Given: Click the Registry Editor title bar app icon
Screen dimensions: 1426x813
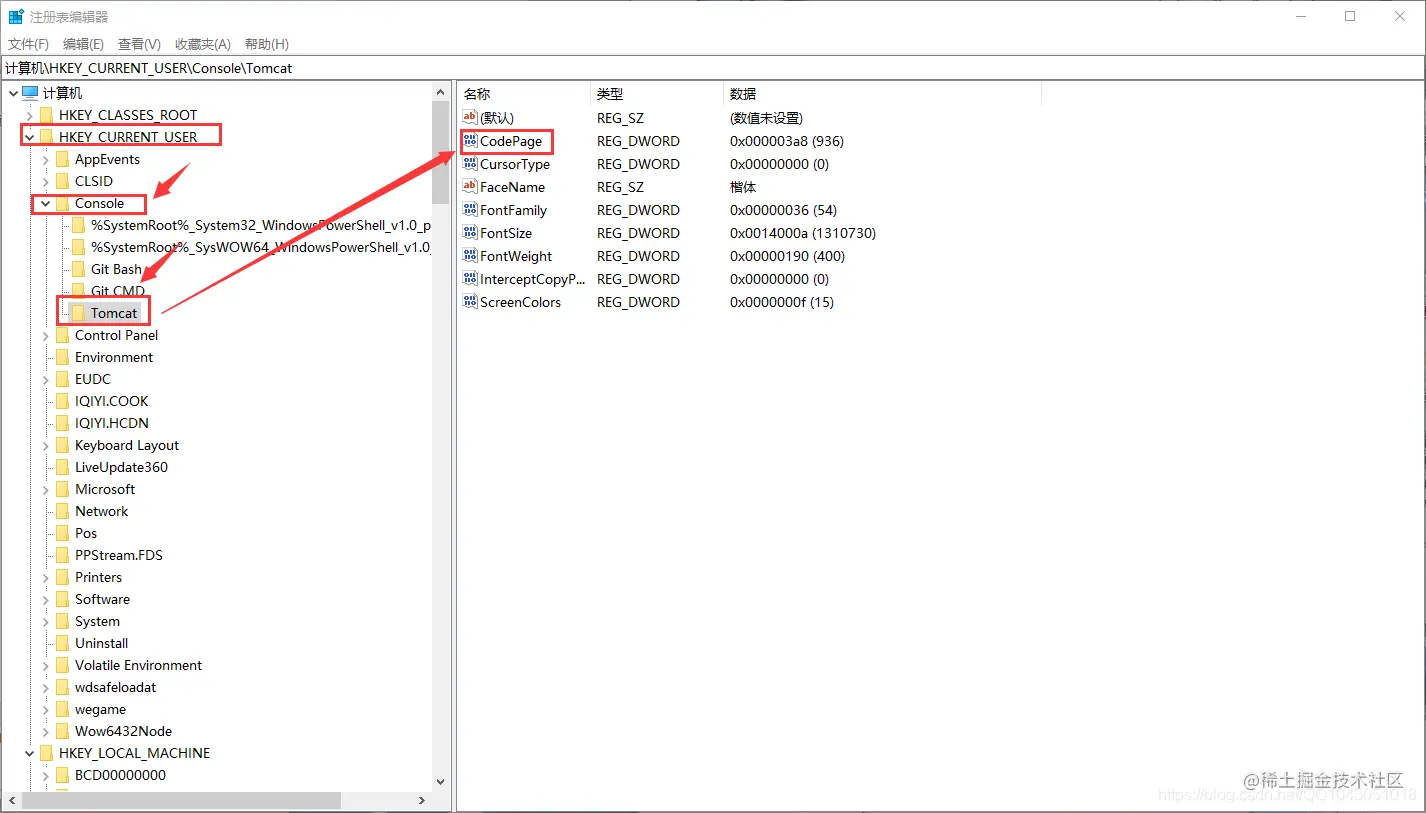Looking at the screenshot, I should [16, 17].
